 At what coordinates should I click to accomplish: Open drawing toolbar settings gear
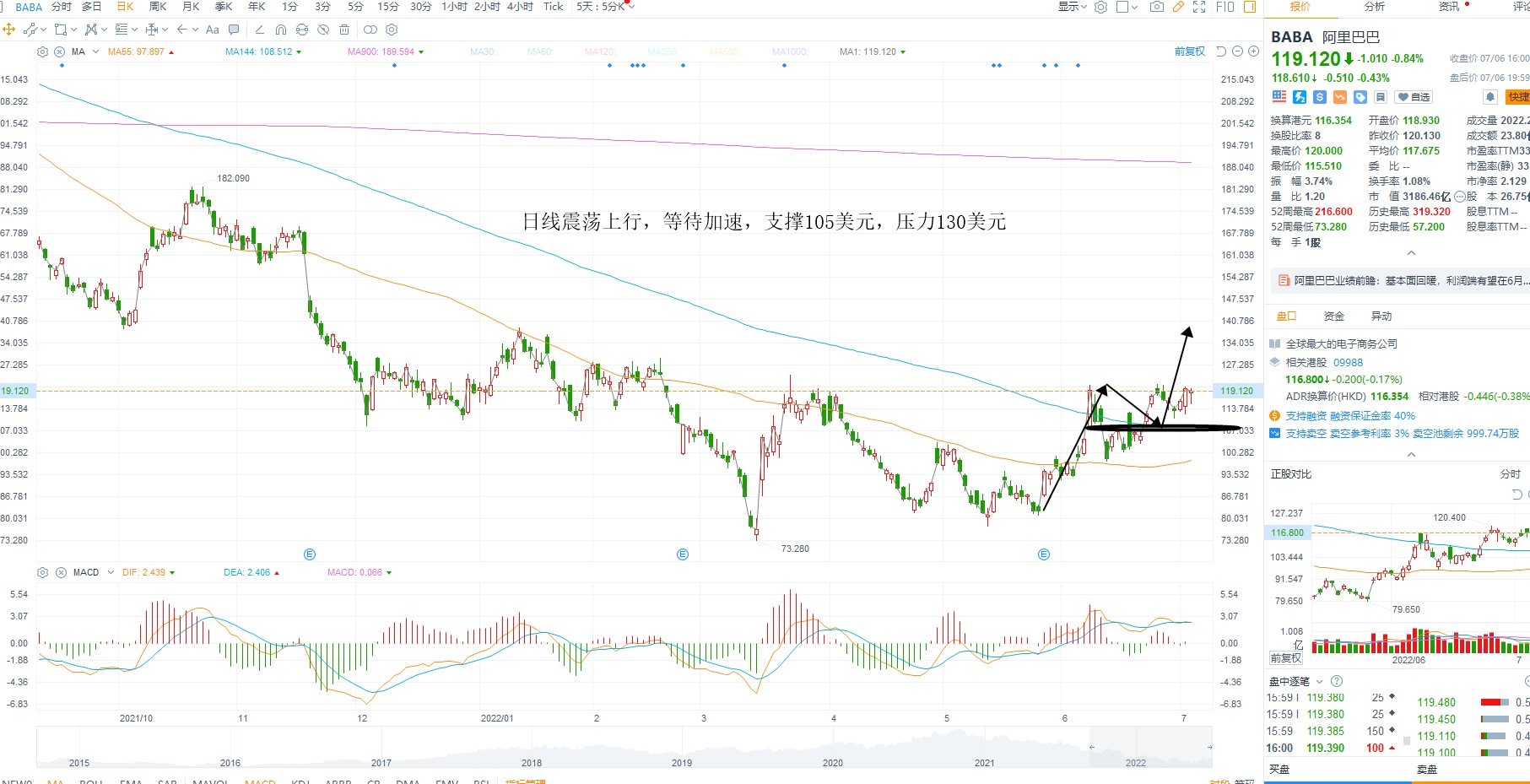[392, 30]
